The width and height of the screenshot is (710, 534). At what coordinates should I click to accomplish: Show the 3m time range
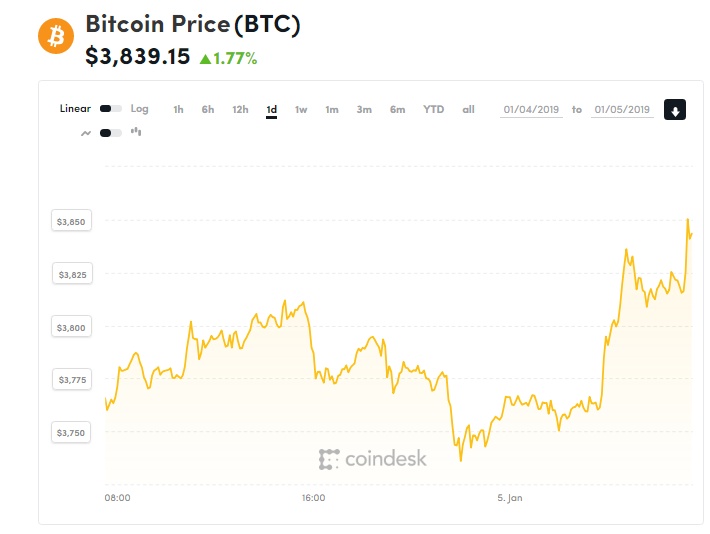[x=364, y=110]
